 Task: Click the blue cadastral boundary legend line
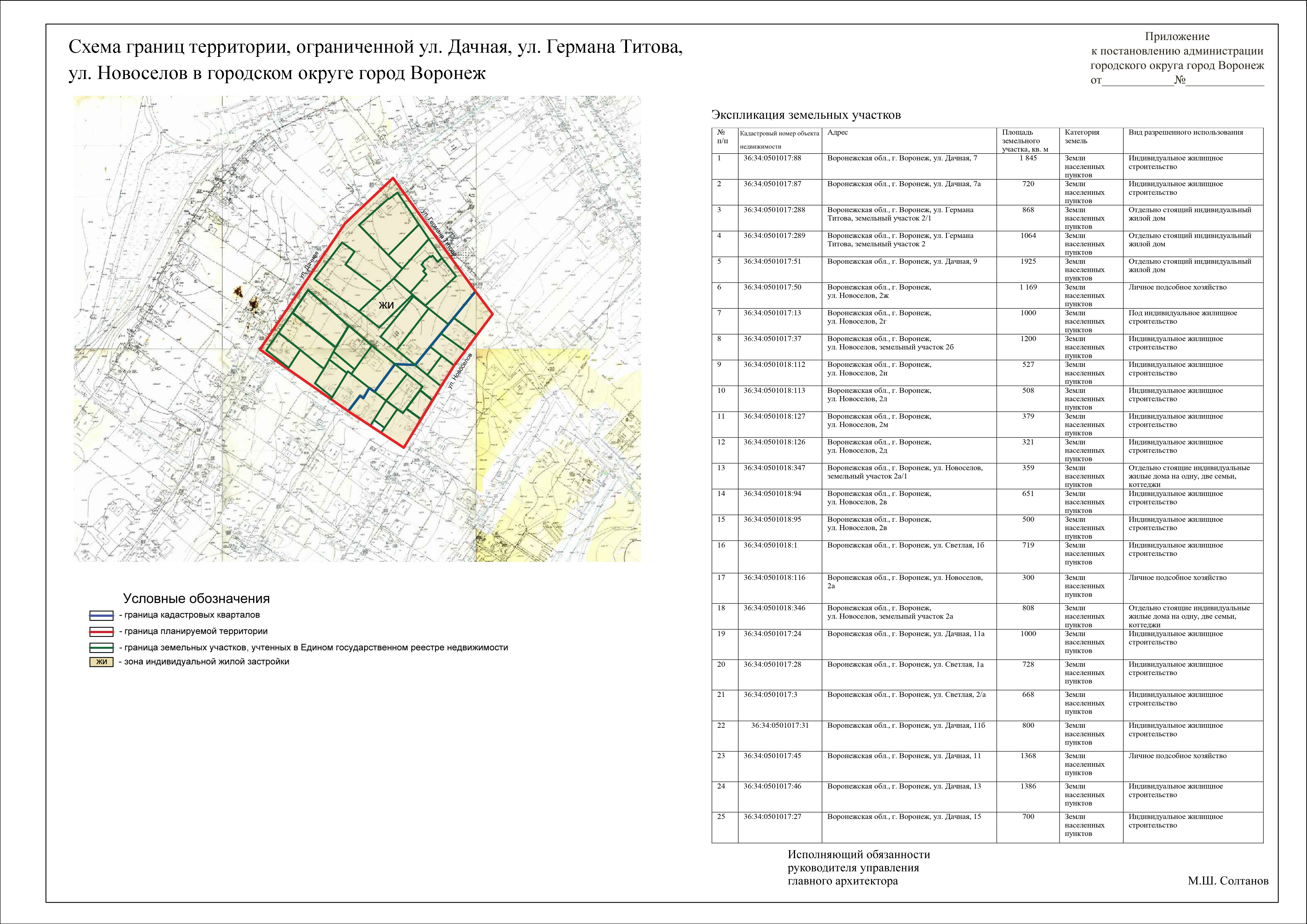click(102, 615)
